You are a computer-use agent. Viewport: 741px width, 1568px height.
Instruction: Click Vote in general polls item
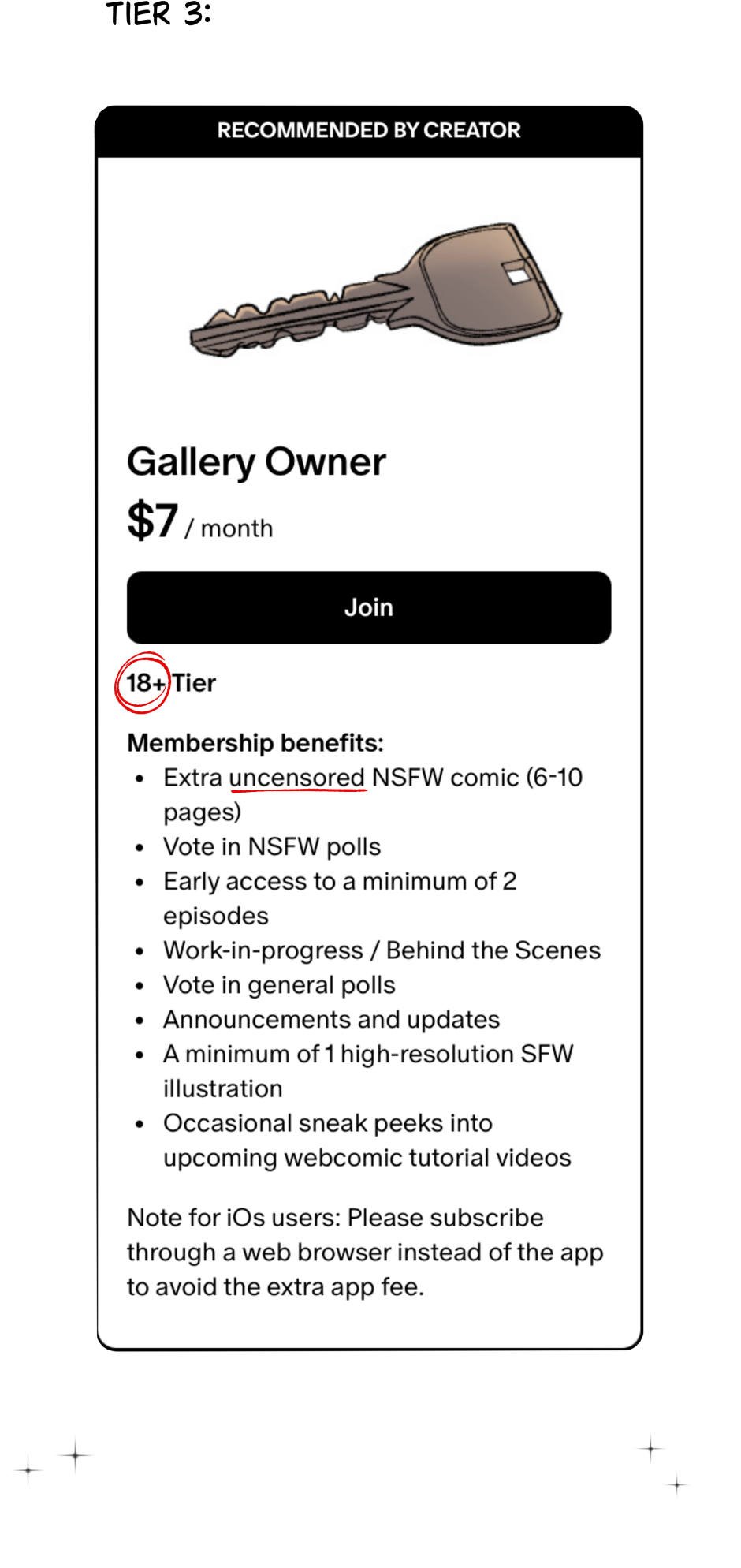pyautogui.click(x=279, y=984)
